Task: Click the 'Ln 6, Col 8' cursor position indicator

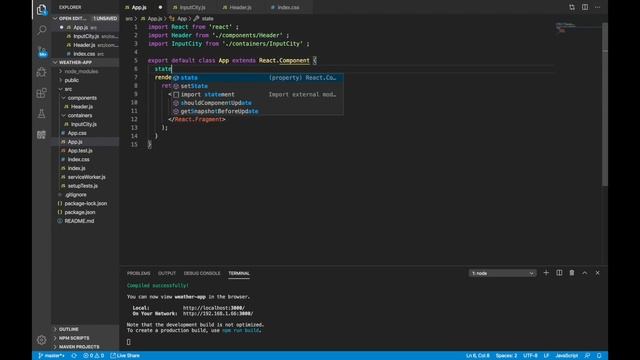Action: (478, 356)
